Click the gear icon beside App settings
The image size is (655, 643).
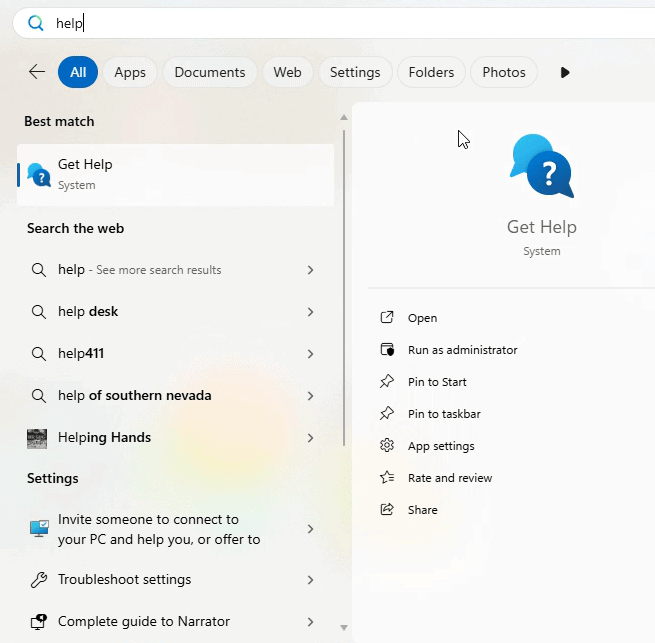click(387, 445)
